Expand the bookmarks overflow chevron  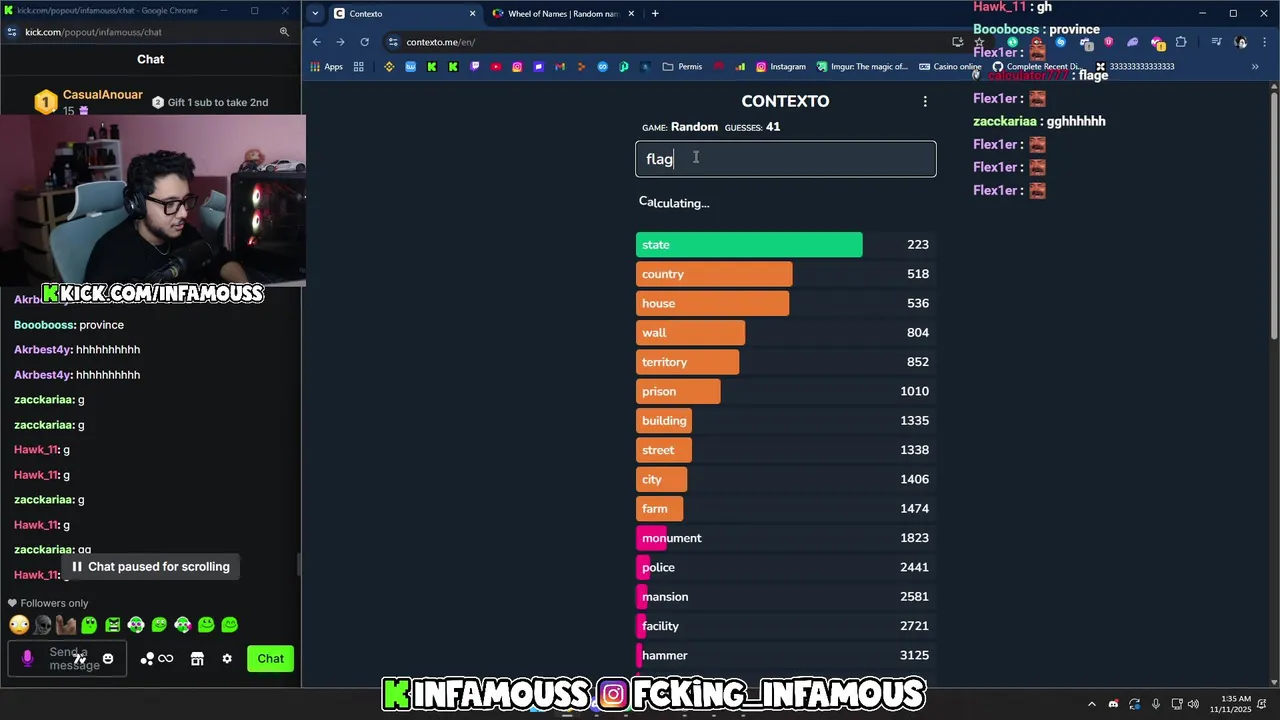(x=1255, y=67)
